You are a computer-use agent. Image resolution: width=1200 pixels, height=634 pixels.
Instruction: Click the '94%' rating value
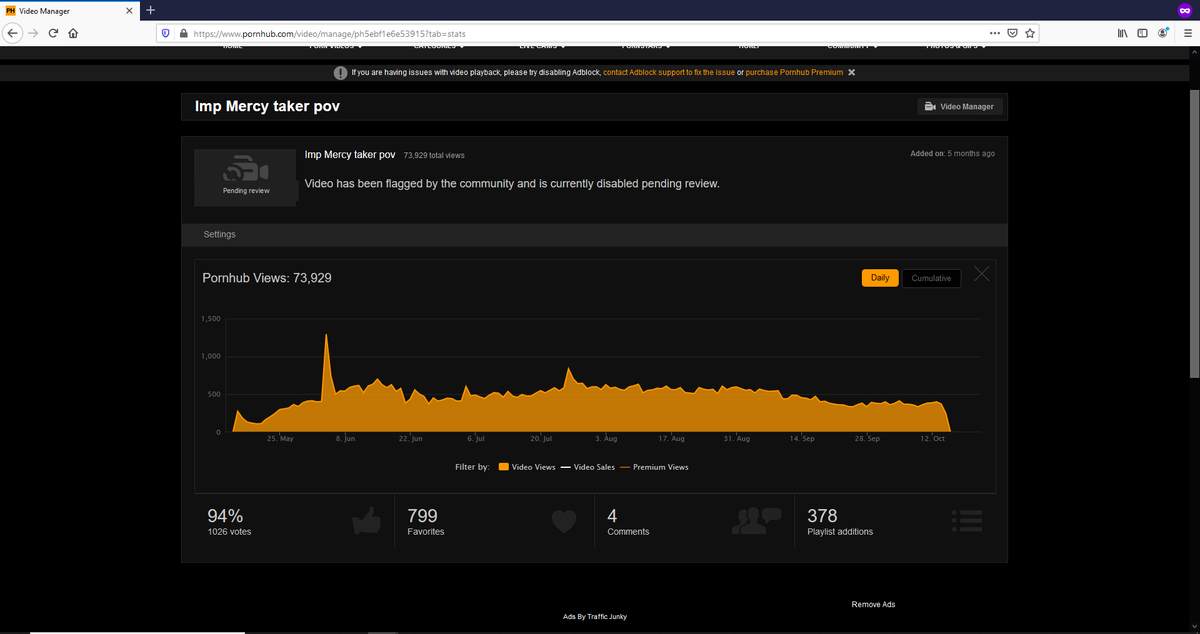(225, 516)
